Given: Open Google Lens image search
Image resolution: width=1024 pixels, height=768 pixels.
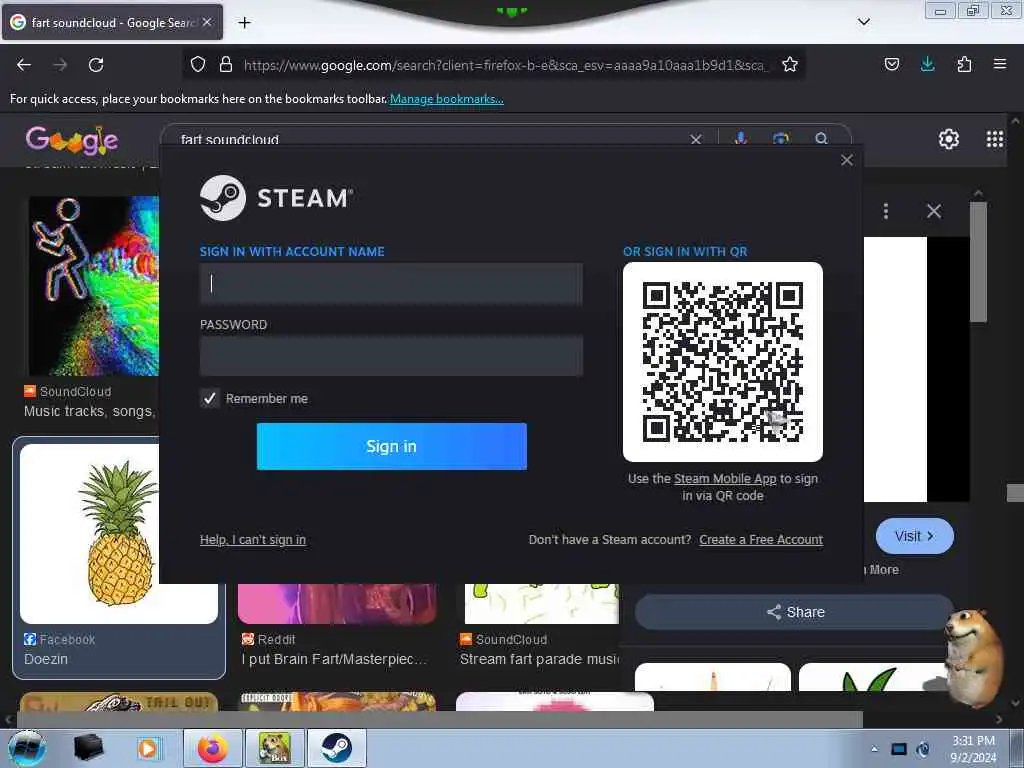Looking at the screenshot, I should point(781,138).
